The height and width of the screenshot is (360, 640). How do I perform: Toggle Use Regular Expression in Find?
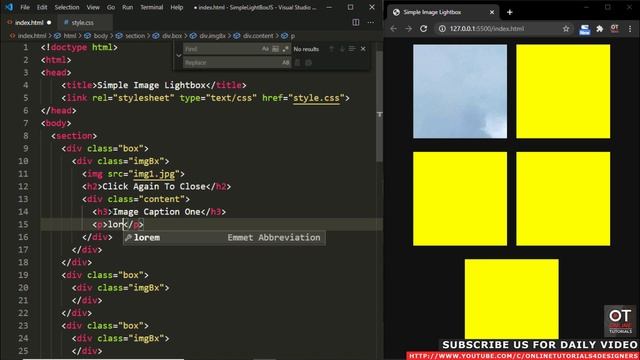click(x=285, y=49)
